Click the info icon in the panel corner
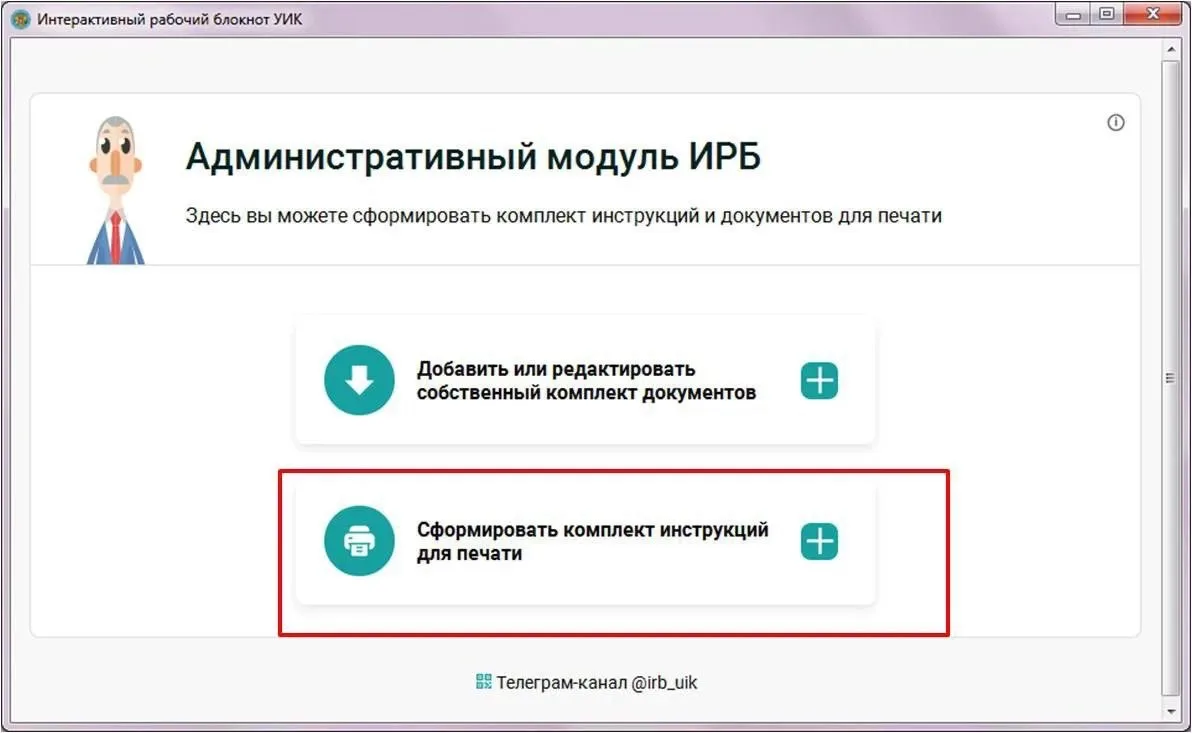This screenshot has height=733, width=1192. tap(1115, 122)
